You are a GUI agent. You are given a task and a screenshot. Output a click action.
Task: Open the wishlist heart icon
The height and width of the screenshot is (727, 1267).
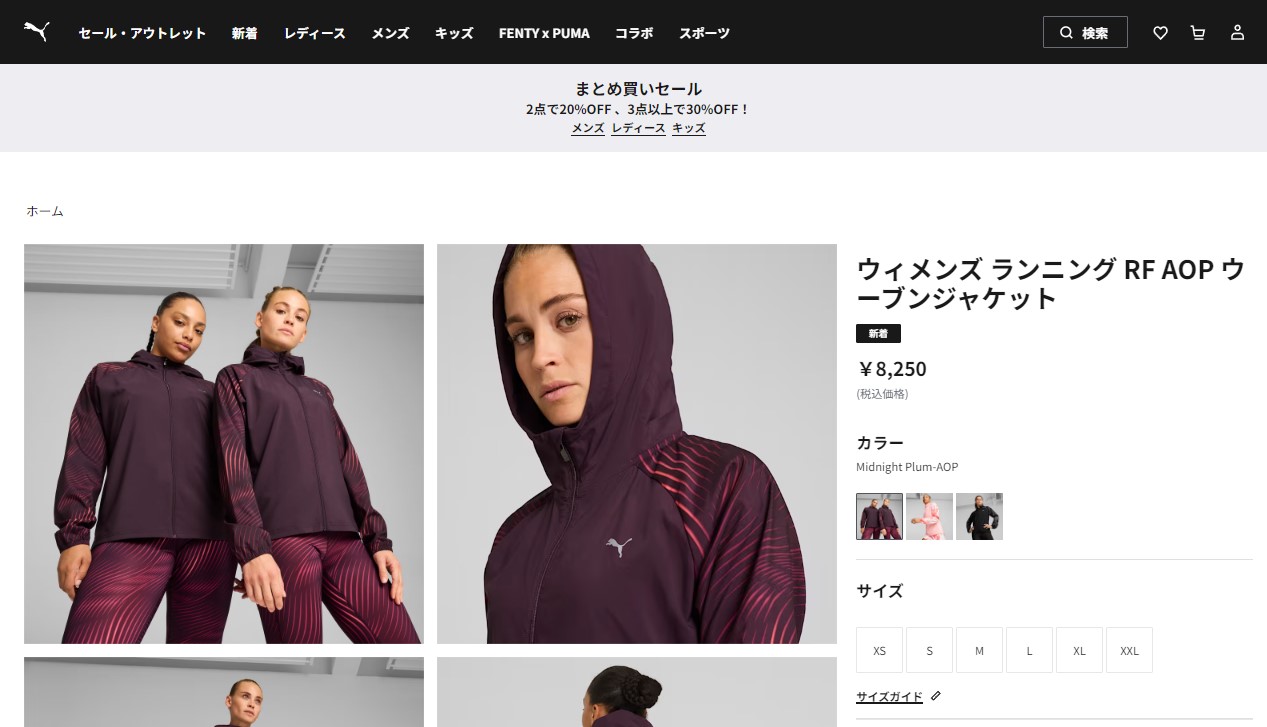(1160, 33)
